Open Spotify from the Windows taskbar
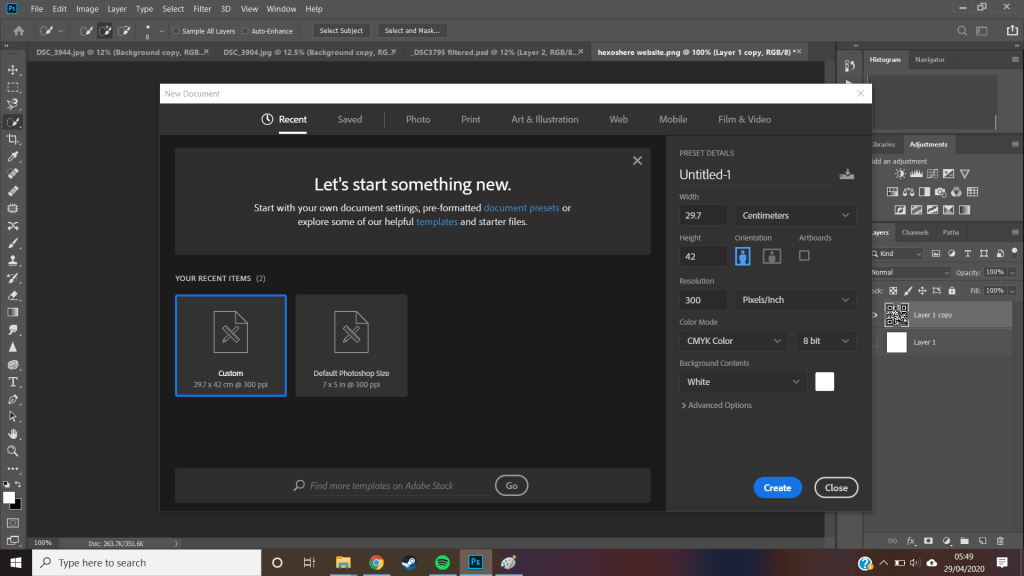 [x=443, y=562]
